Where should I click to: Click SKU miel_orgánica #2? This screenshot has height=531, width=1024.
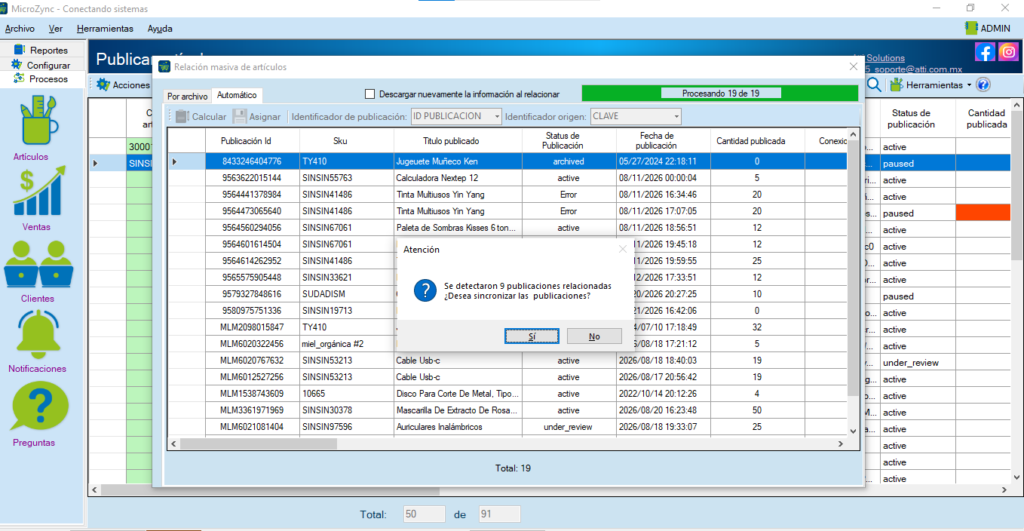pos(346,344)
